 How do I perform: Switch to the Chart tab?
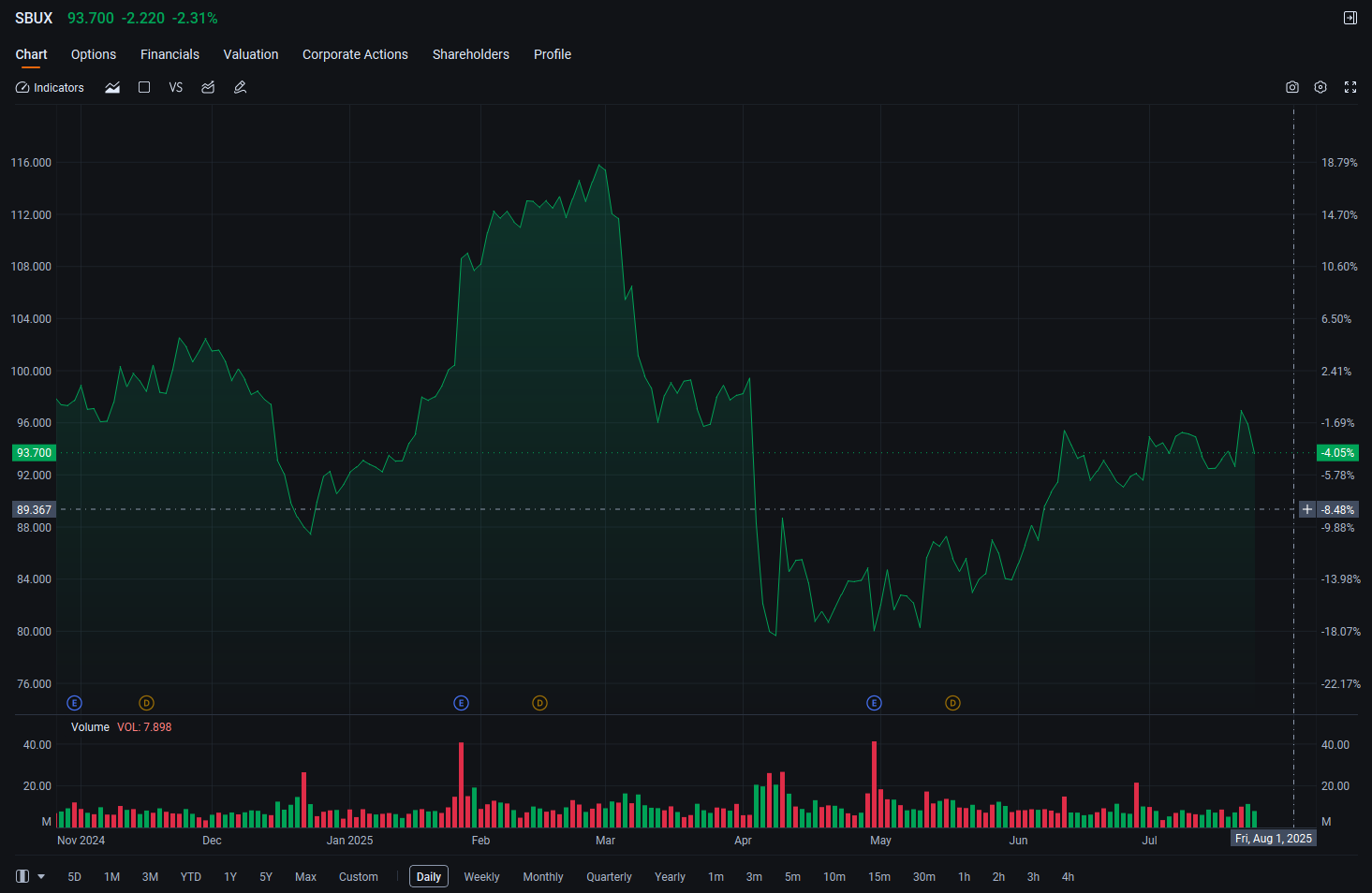tap(31, 54)
